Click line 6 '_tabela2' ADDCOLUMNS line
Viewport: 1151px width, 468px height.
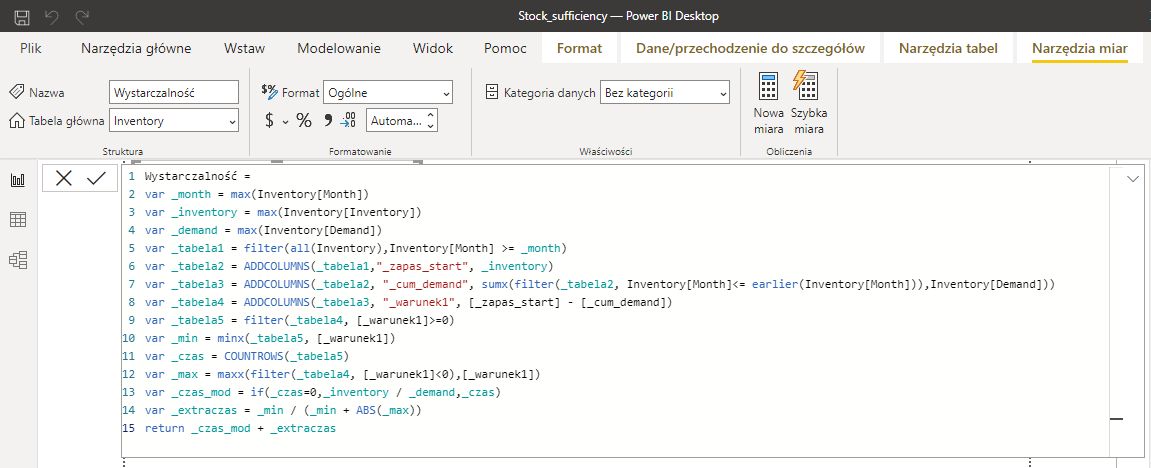[x=349, y=266]
